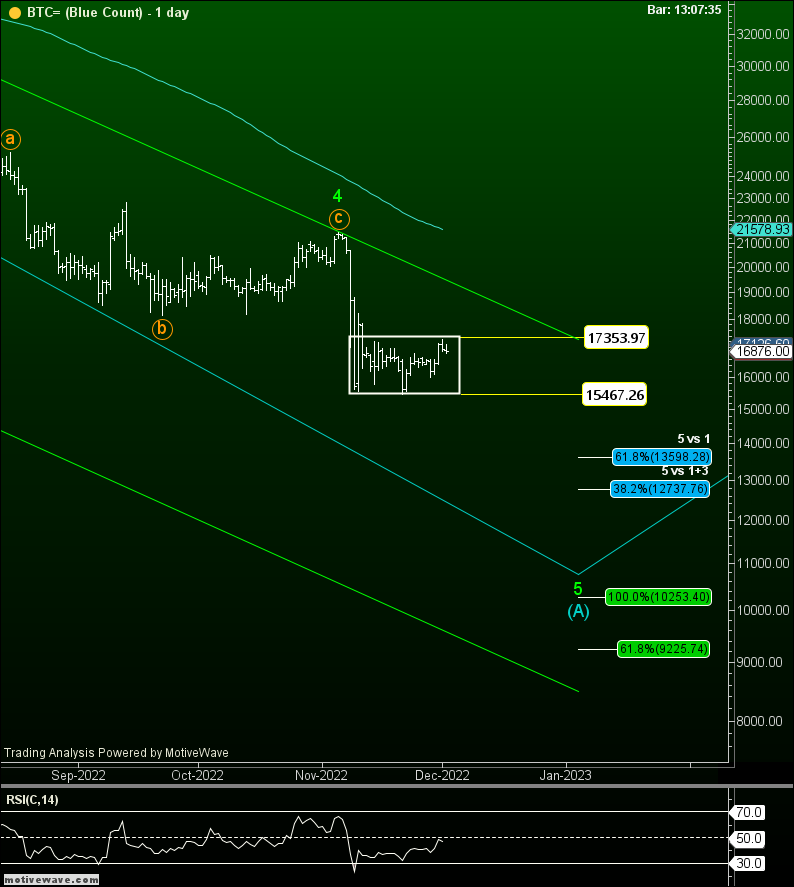Click the green '4' wave label
This screenshot has height=887, width=794.
coord(337,196)
